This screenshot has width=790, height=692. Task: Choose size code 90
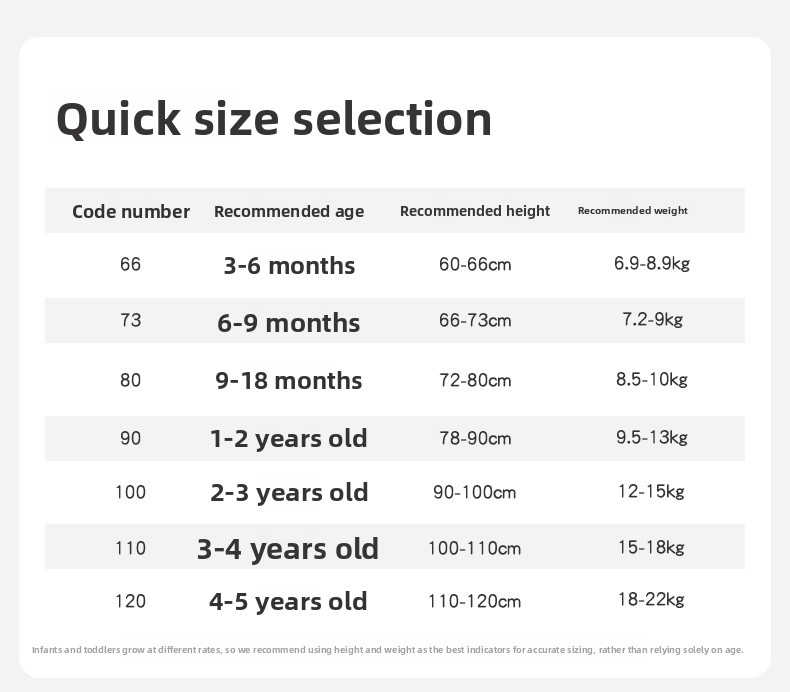click(x=130, y=438)
